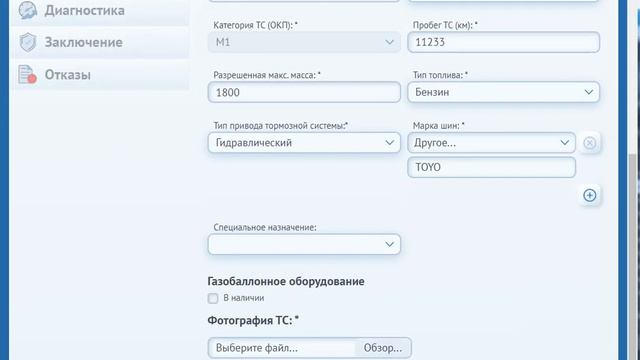Open the Категория ТС (ОКП) dropdown M1
Viewport: 640px width, 360px height.
pyautogui.click(x=304, y=42)
